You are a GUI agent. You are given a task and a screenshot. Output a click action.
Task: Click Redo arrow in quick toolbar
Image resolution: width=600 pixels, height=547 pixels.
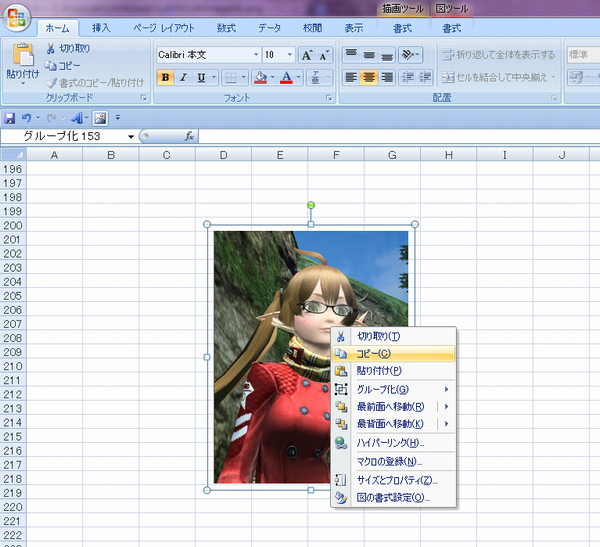51,118
